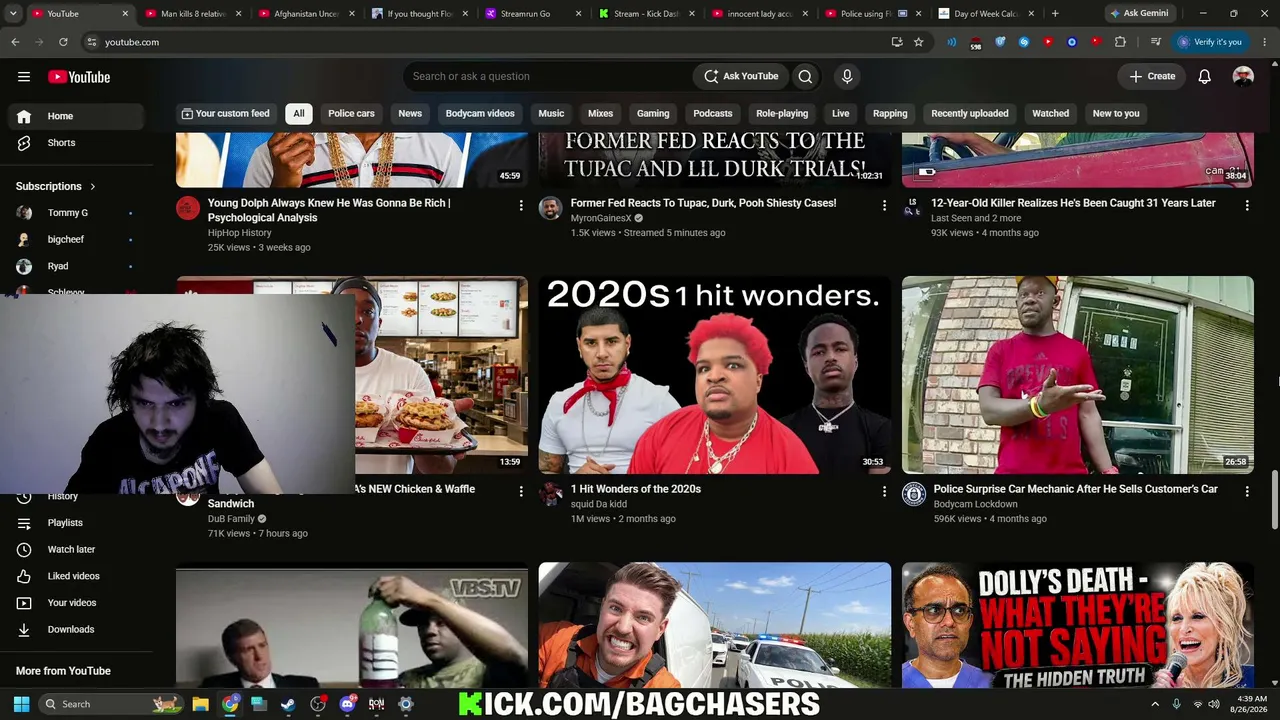The image size is (1280, 720).
Task: Select the Bodycam videos filter chip
Action: click(x=480, y=113)
